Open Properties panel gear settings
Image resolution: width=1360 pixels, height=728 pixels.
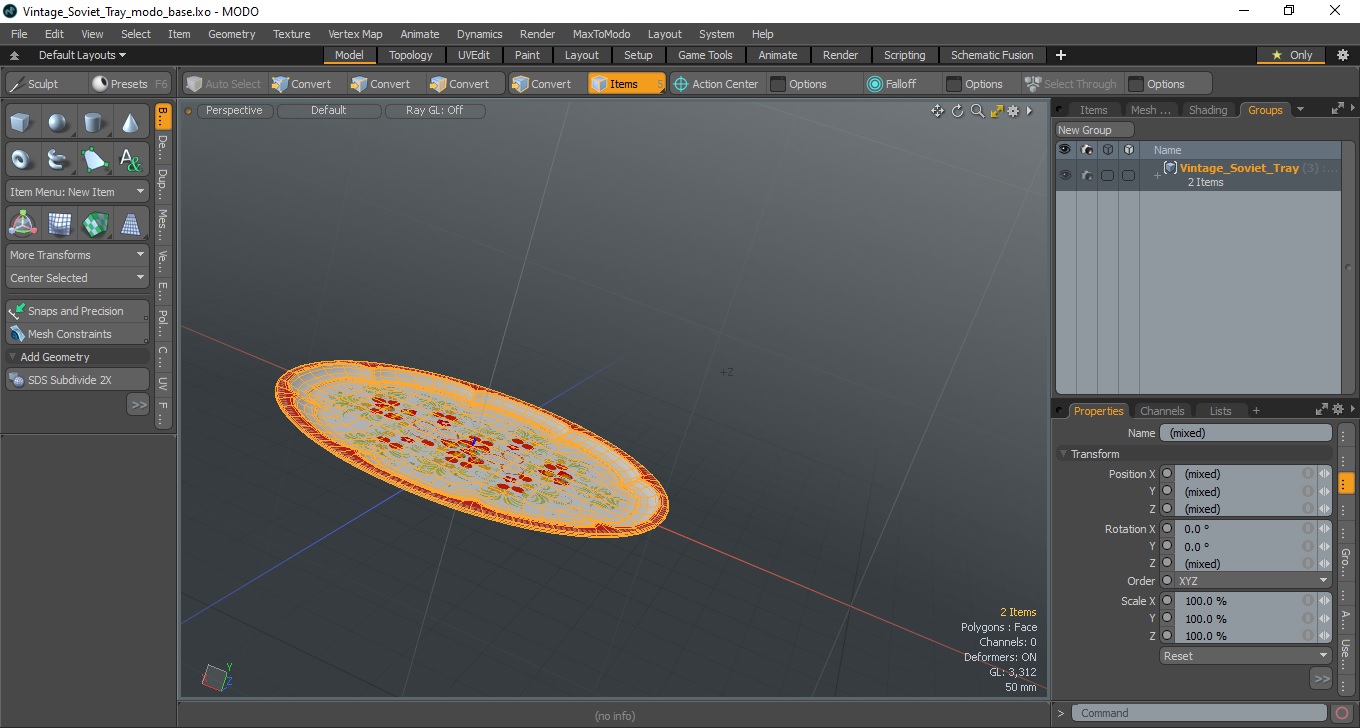pyautogui.click(x=1337, y=410)
